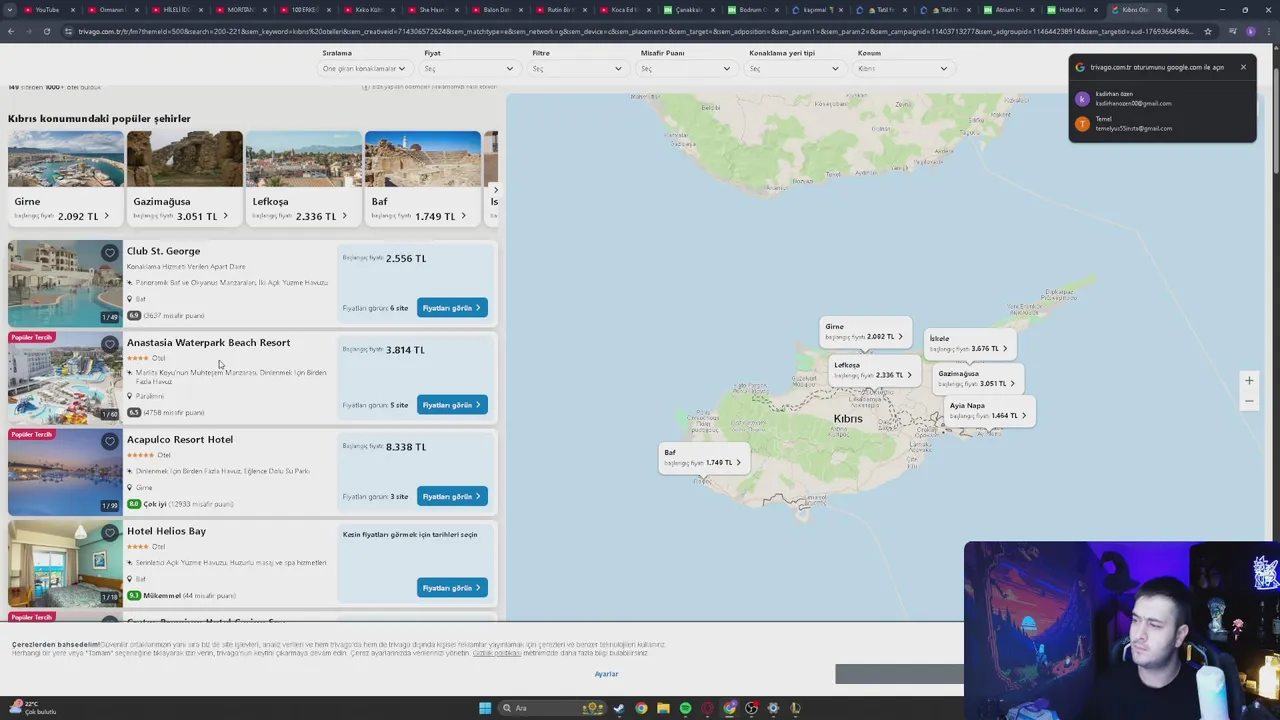
Task: Open Spotify from the taskbar
Action: pos(685,708)
